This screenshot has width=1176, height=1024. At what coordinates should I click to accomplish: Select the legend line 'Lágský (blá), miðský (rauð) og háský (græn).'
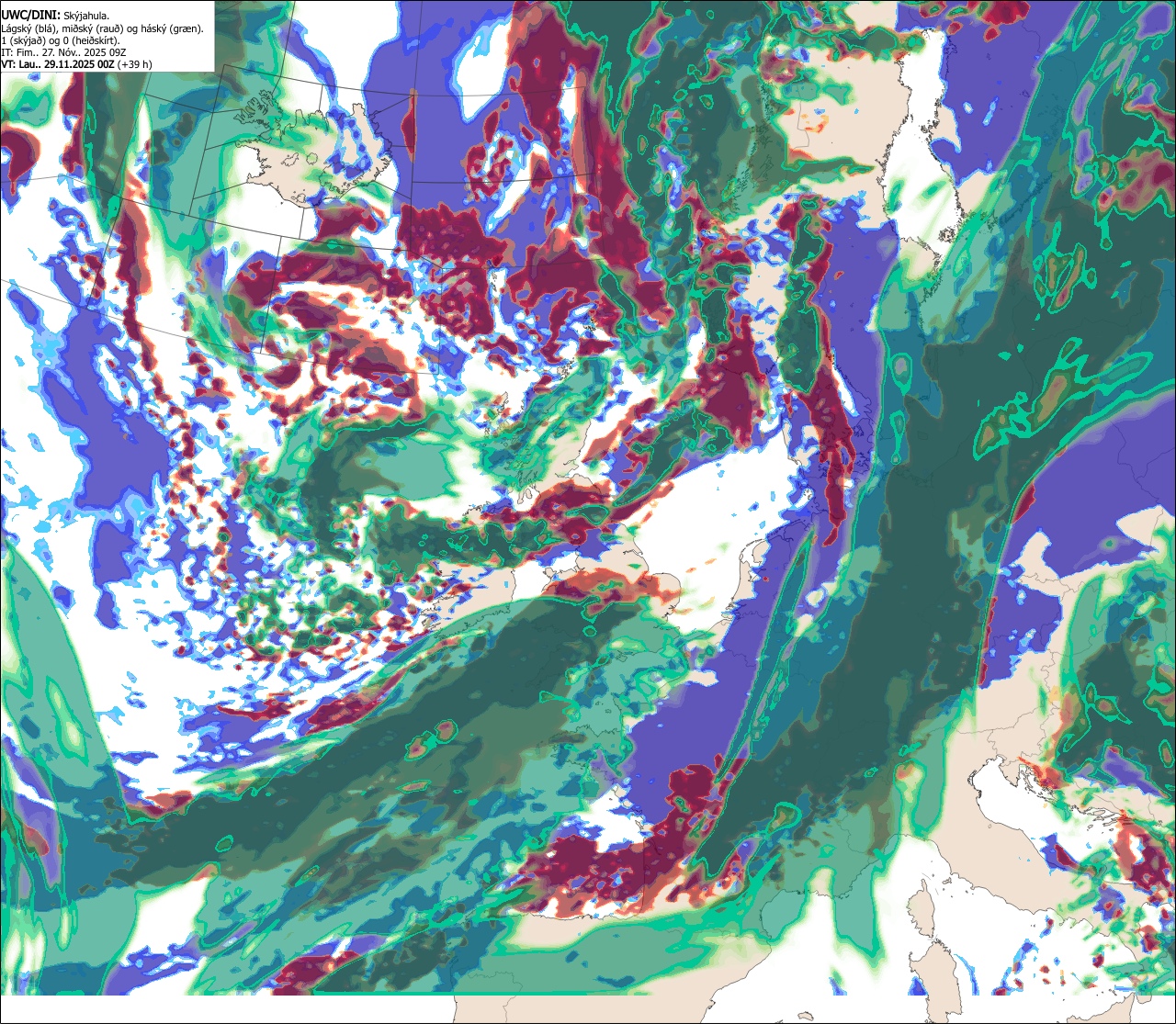point(103,28)
